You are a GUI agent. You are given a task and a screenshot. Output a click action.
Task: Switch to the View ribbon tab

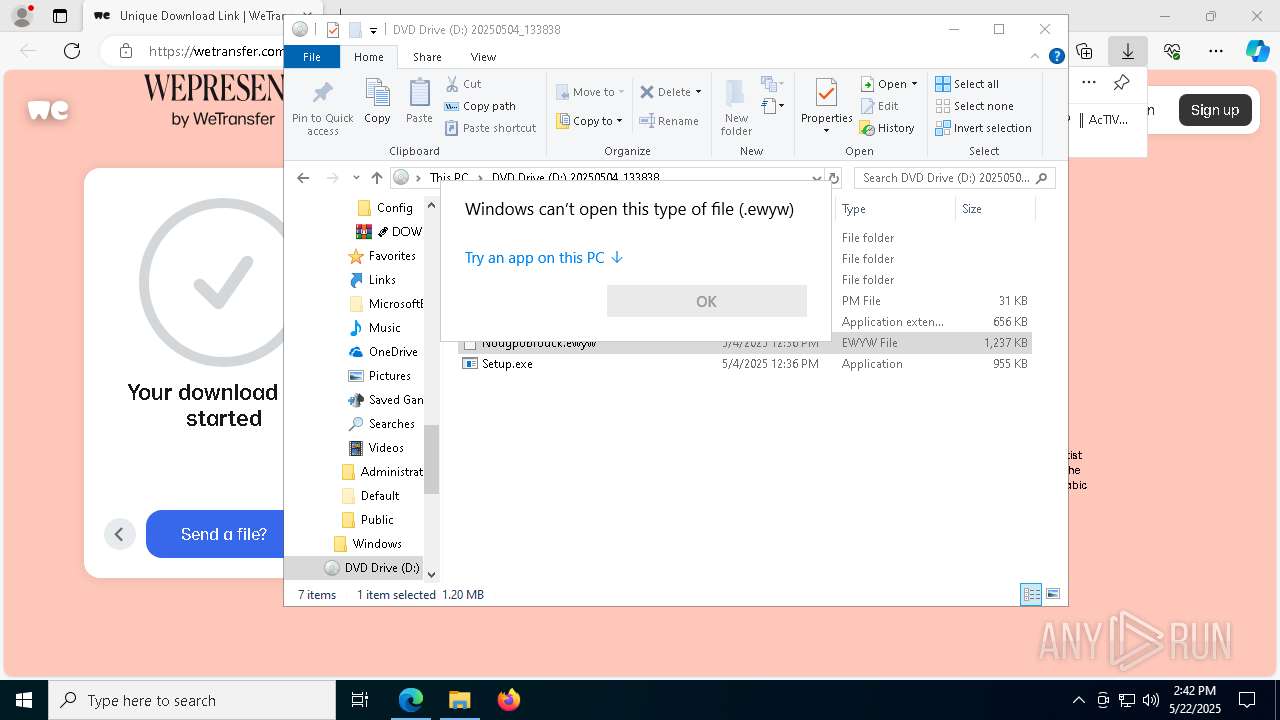pyautogui.click(x=483, y=57)
